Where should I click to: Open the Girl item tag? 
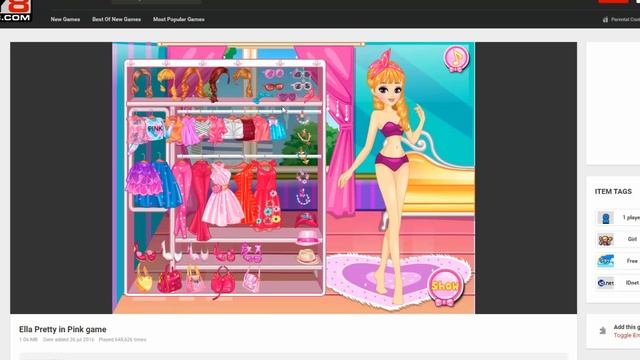[618, 239]
